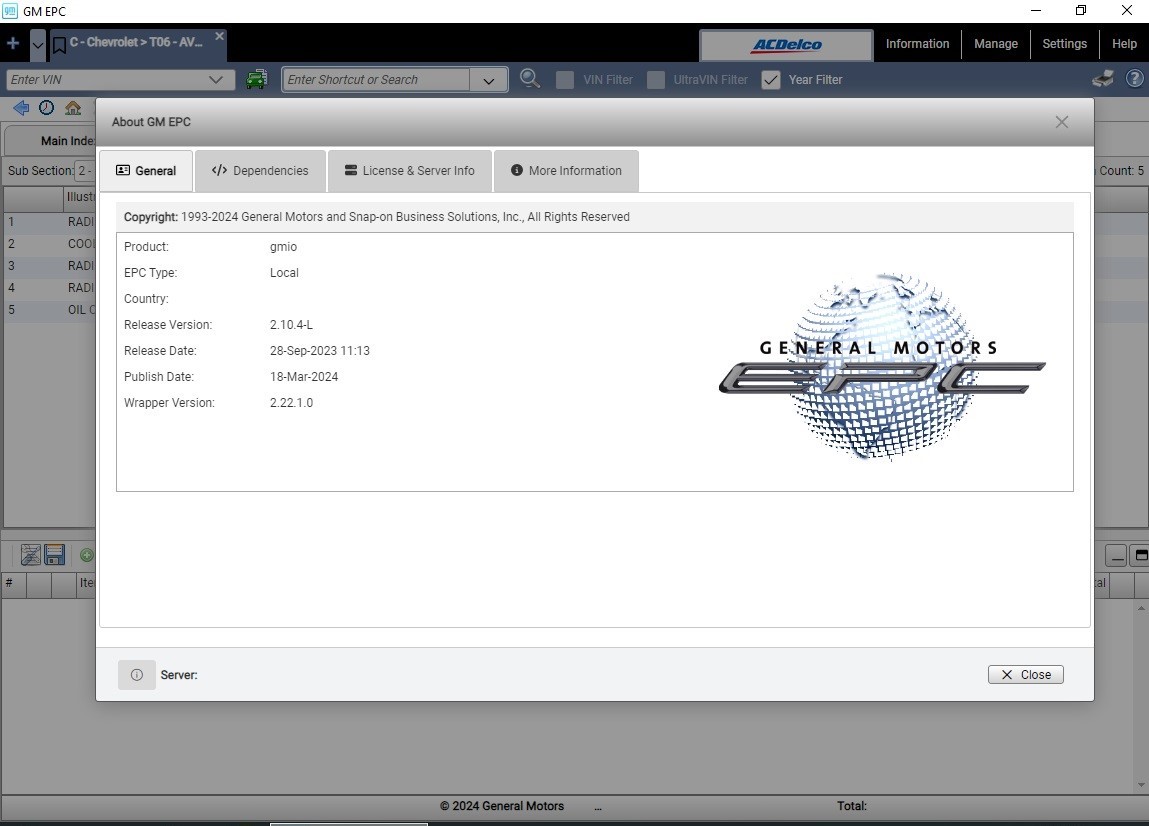Click the green vehicle selection icon
Image resolution: width=1149 pixels, height=826 pixels.
coord(256,79)
